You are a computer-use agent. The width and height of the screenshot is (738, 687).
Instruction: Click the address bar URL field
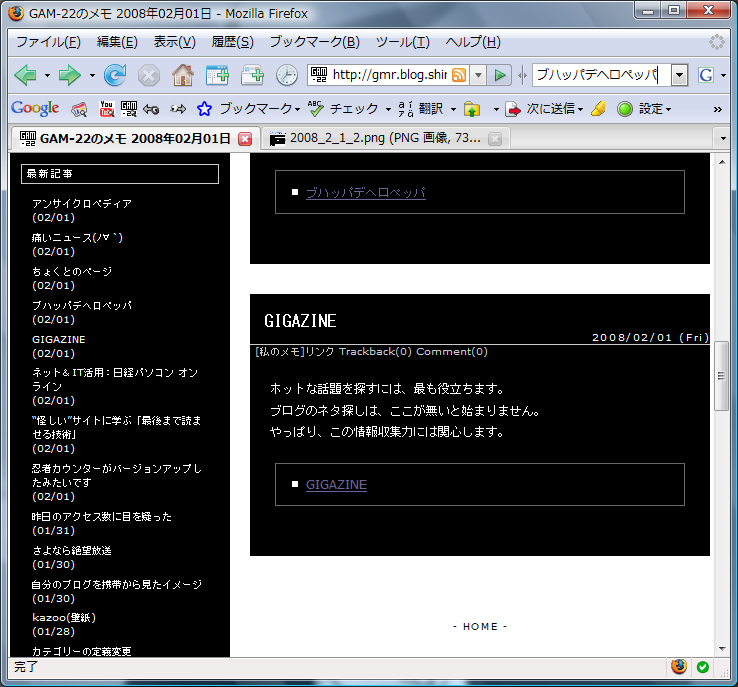(x=389, y=75)
